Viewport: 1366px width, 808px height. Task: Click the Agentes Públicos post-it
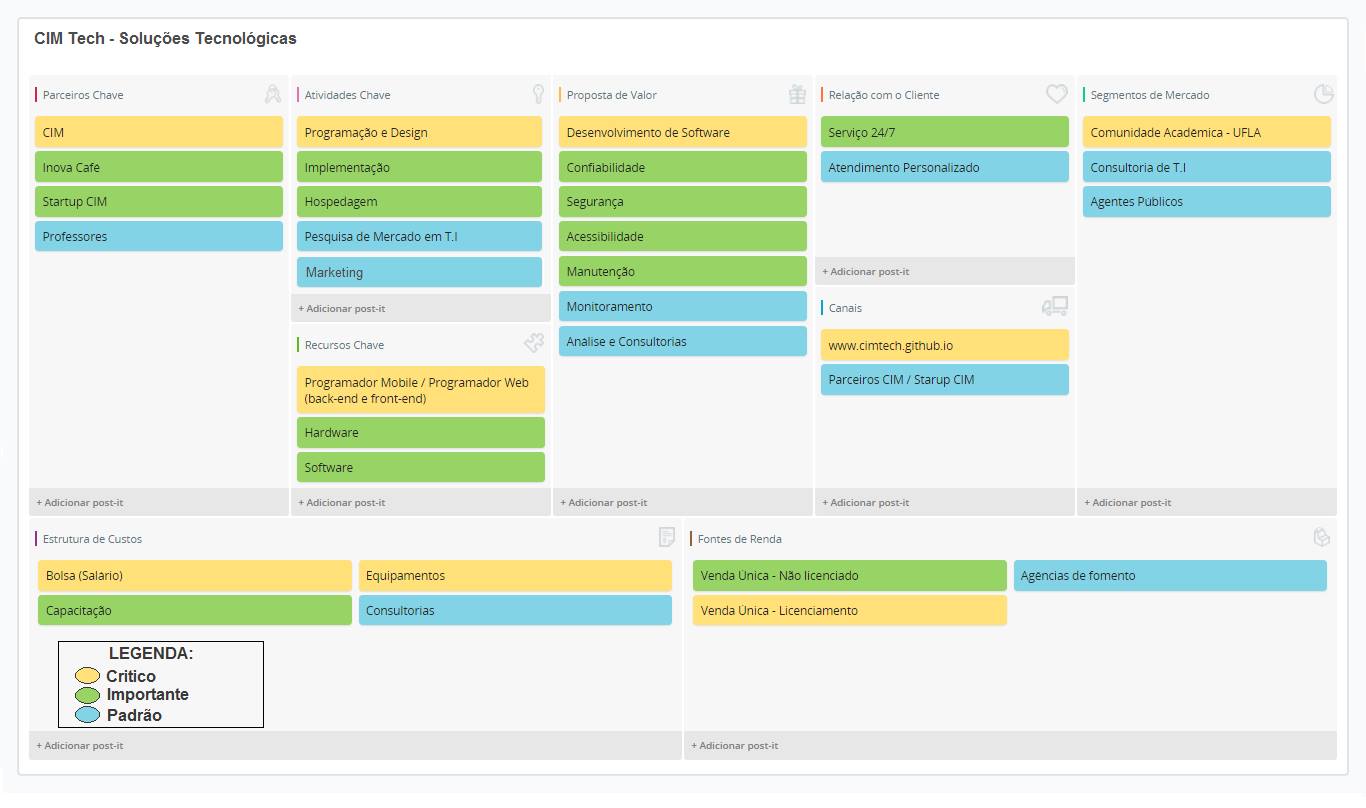[1207, 201]
